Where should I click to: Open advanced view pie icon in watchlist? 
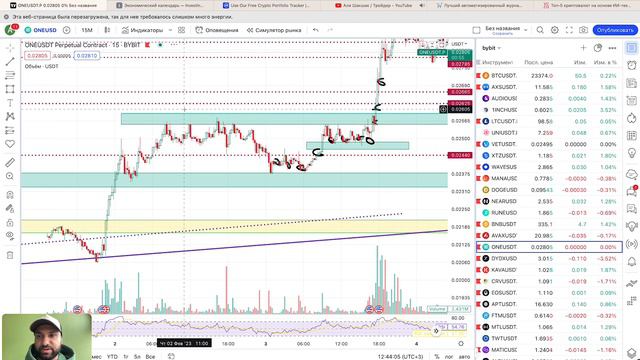[x=598, y=48]
